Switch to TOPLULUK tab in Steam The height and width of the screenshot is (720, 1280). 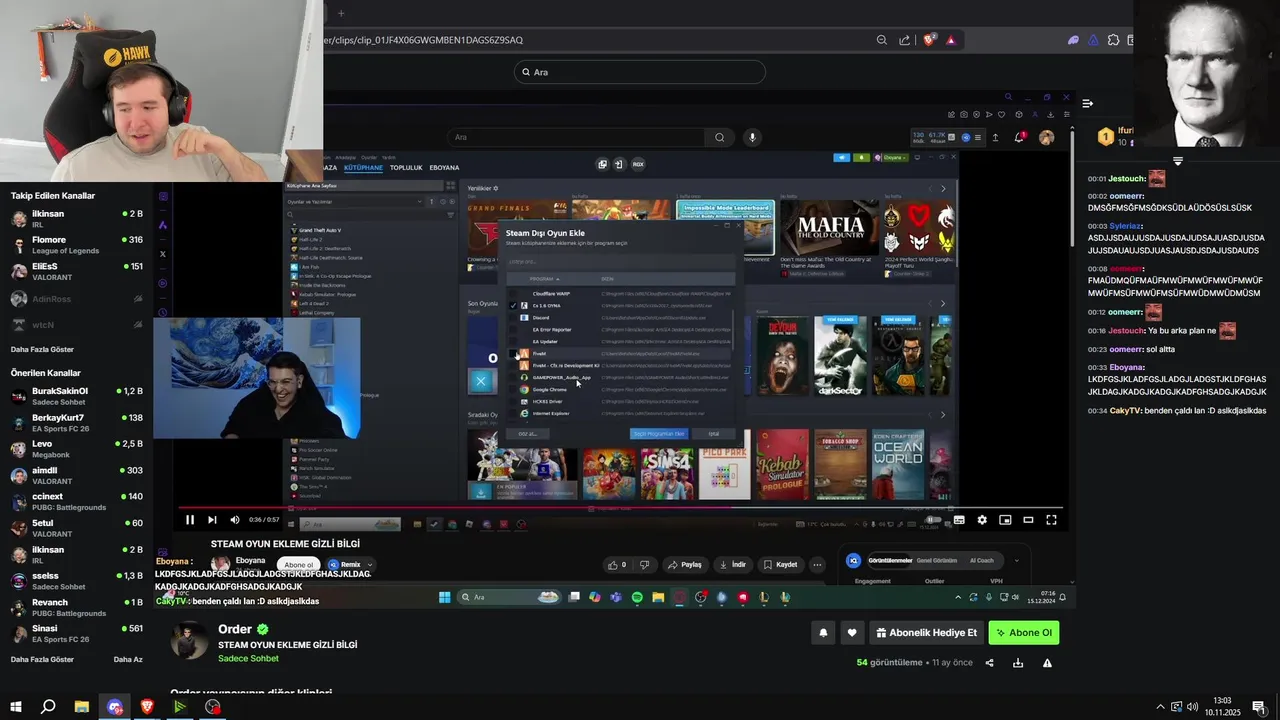406,167
